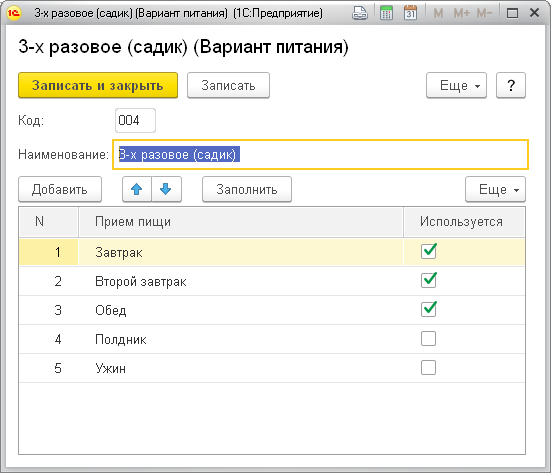This screenshot has width=551, height=473.
Task: Enable the Ужин checkbox
Action: 428,368
